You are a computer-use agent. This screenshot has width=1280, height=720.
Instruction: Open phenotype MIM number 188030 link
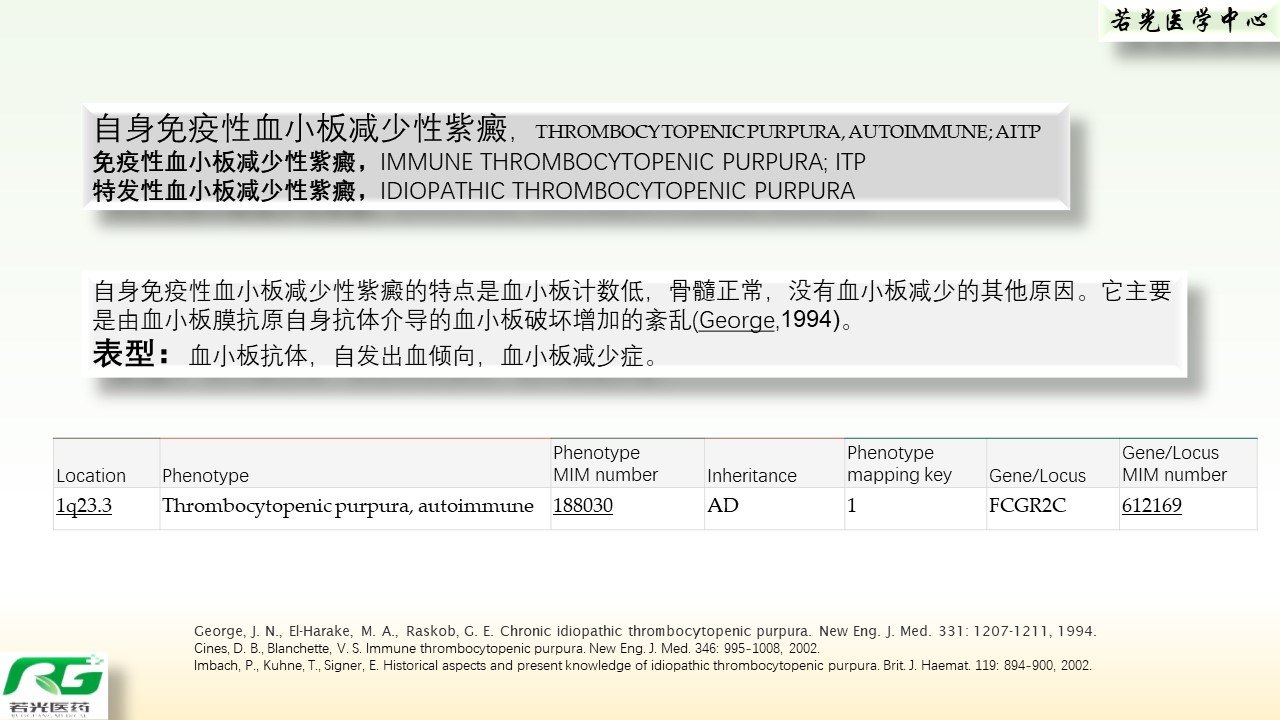[583, 506]
